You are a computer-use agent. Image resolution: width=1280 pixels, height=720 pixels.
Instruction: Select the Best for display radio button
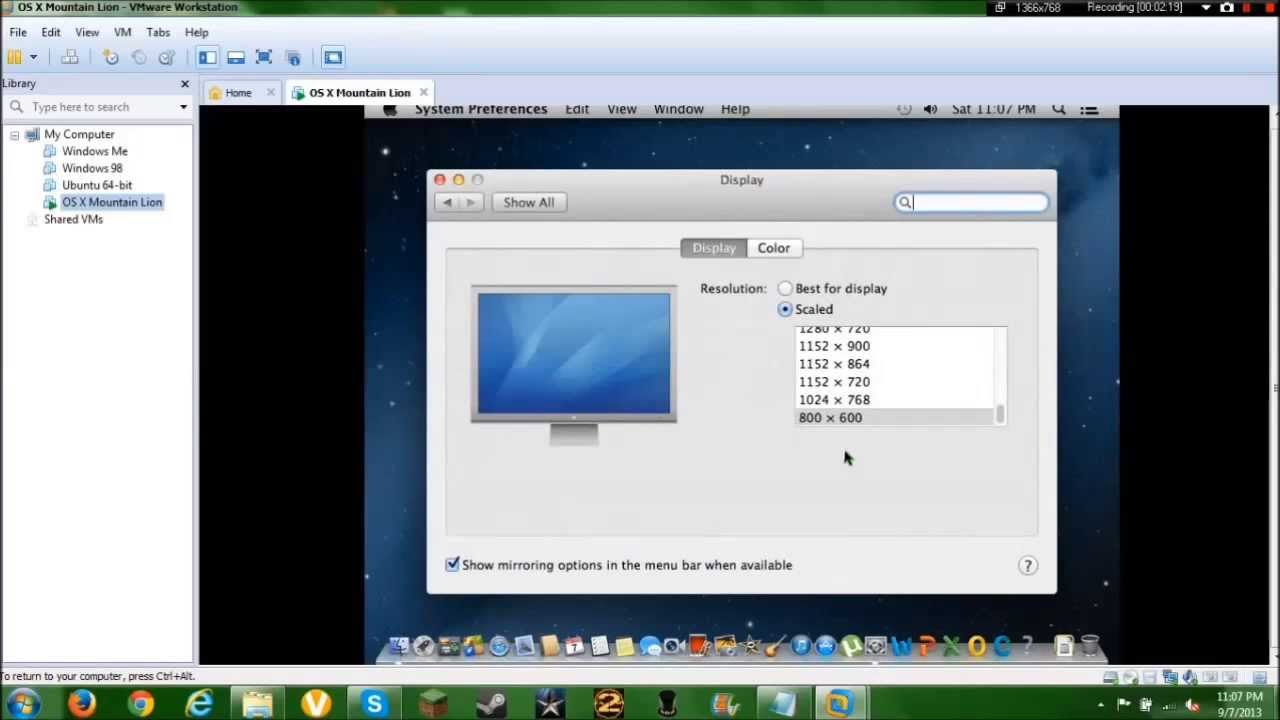(x=785, y=288)
